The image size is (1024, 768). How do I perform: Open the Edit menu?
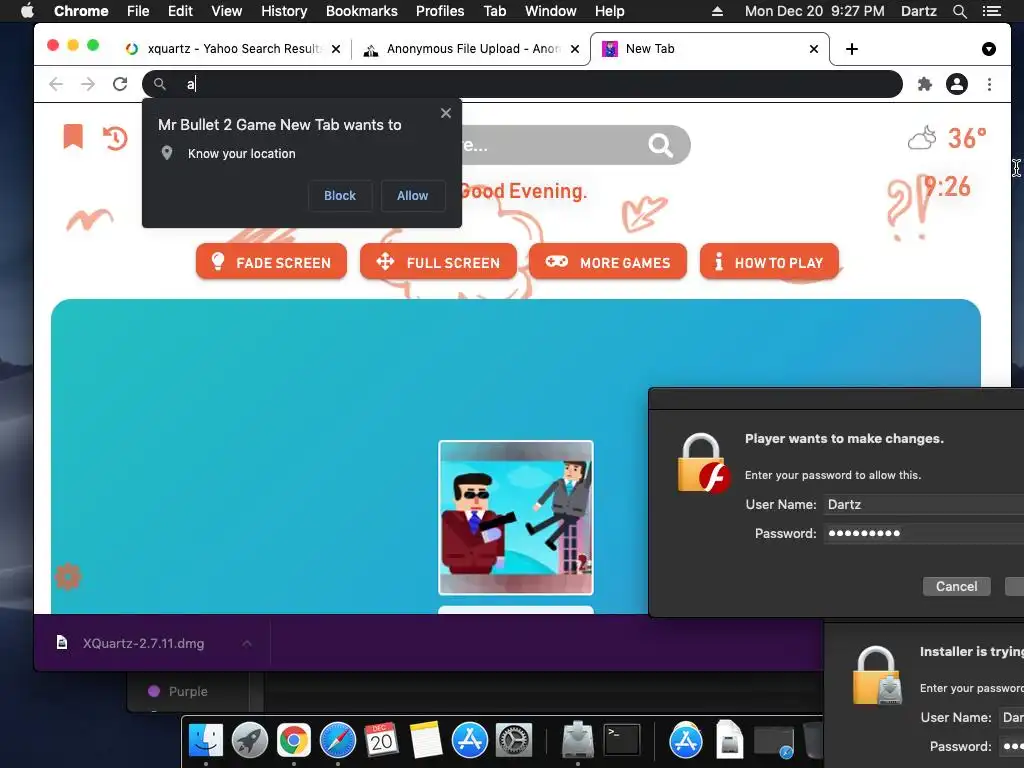pyautogui.click(x=180, y=11)
